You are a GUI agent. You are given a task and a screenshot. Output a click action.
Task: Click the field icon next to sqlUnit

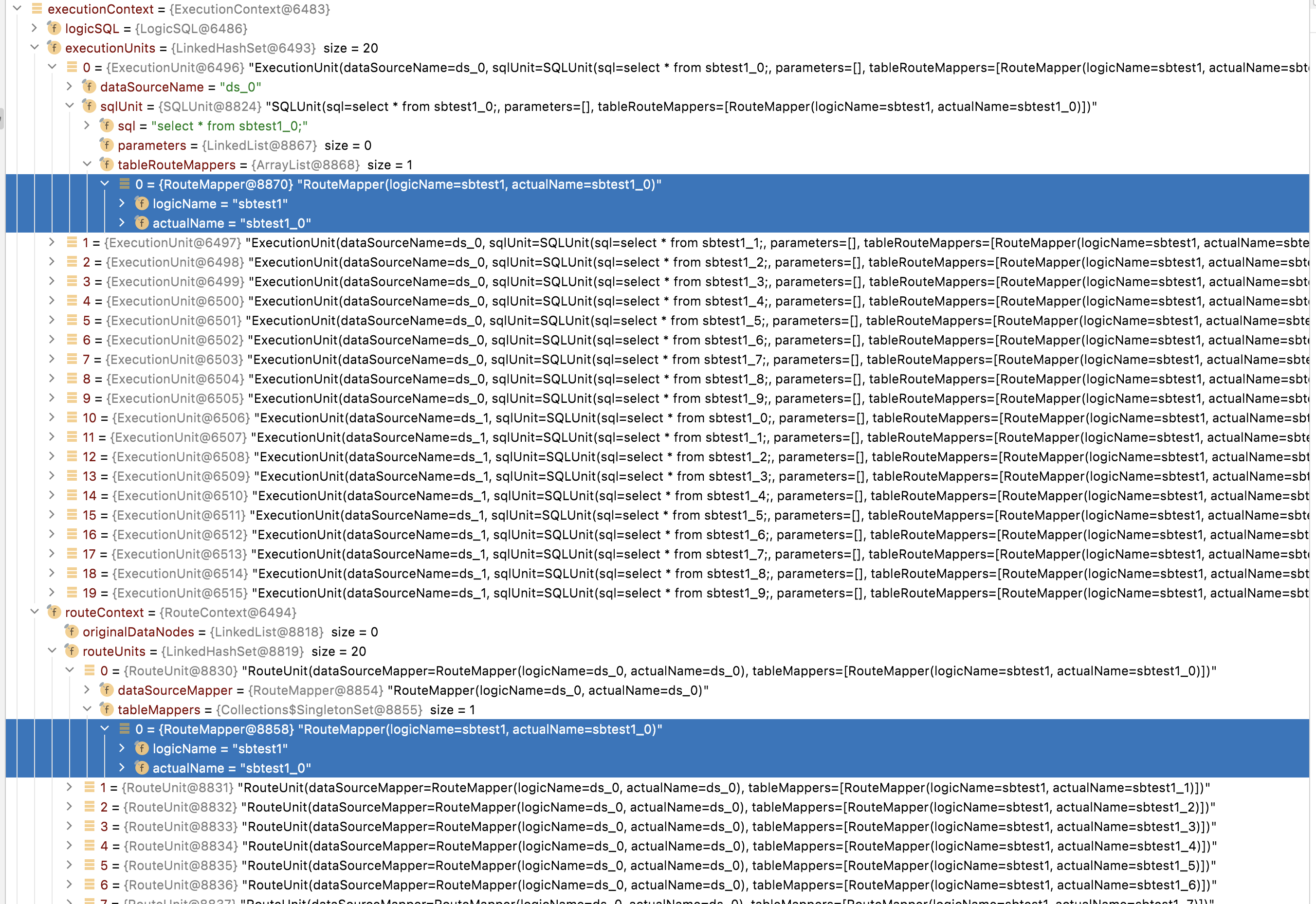(x=89, y=106)
